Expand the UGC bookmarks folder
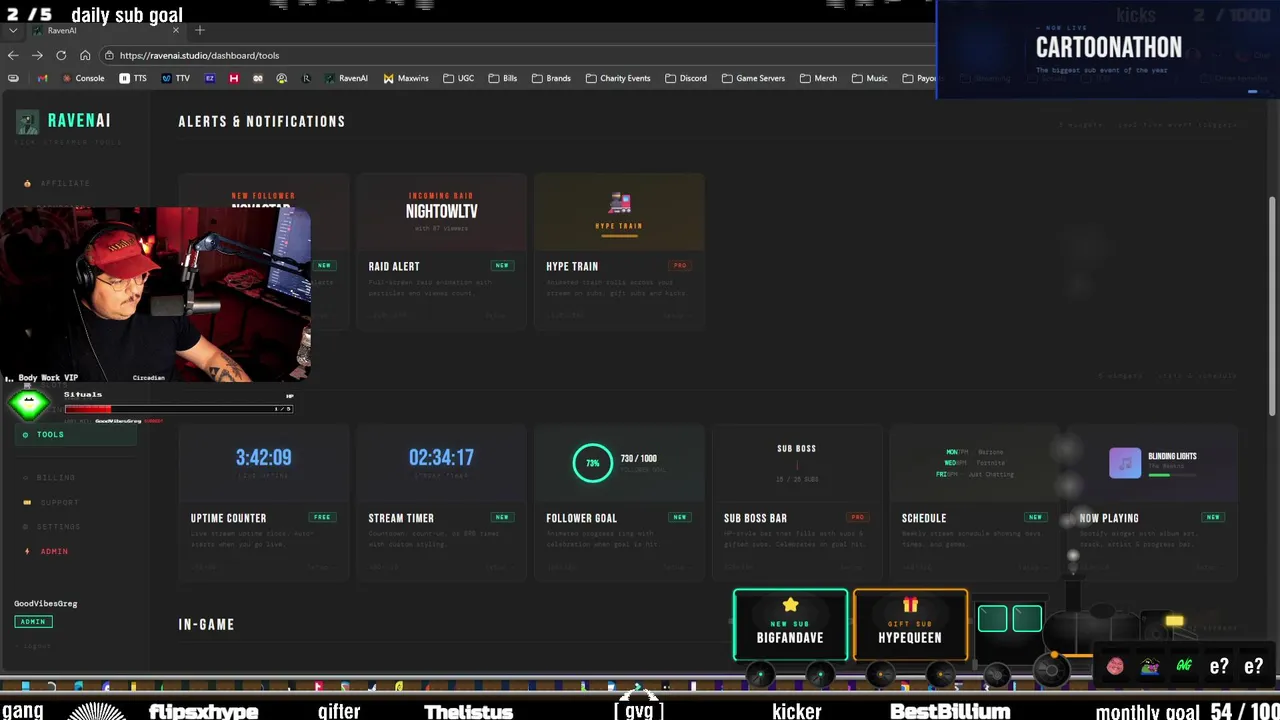This screenshot has height=720, width=1280. pos(458,78)
